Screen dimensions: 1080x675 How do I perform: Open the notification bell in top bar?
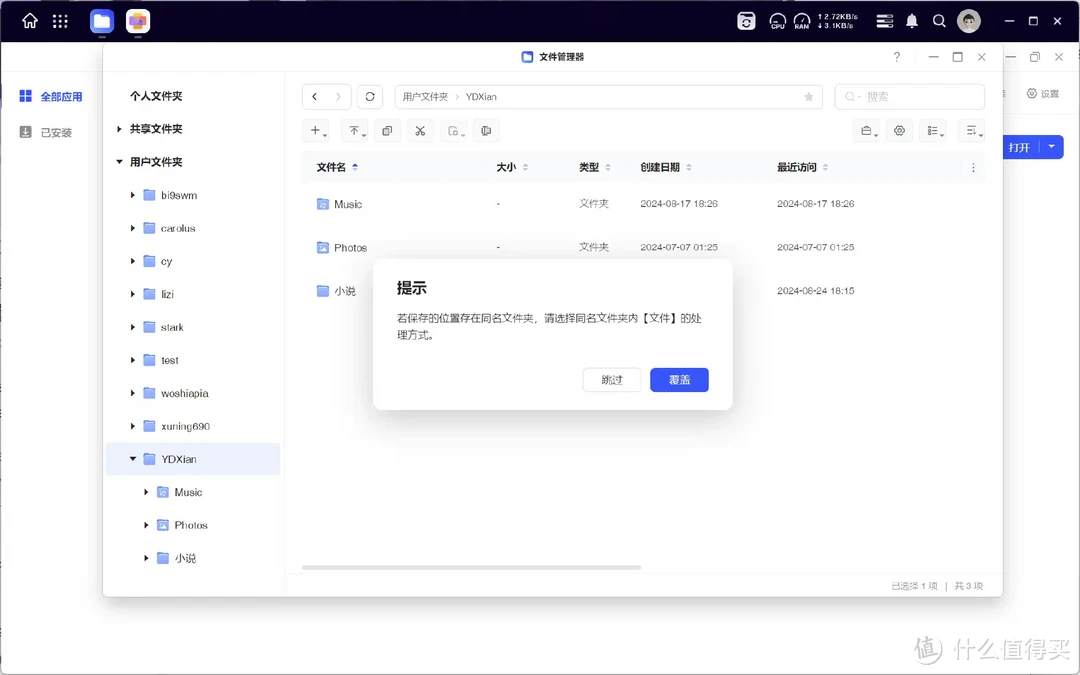click(x=911, y=21)
